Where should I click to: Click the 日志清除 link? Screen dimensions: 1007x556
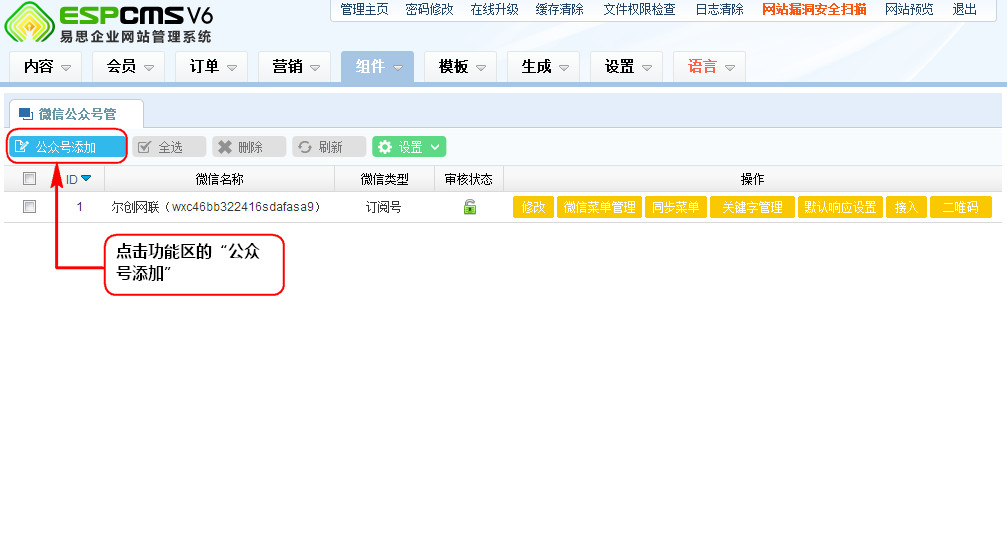click(719, 10)
